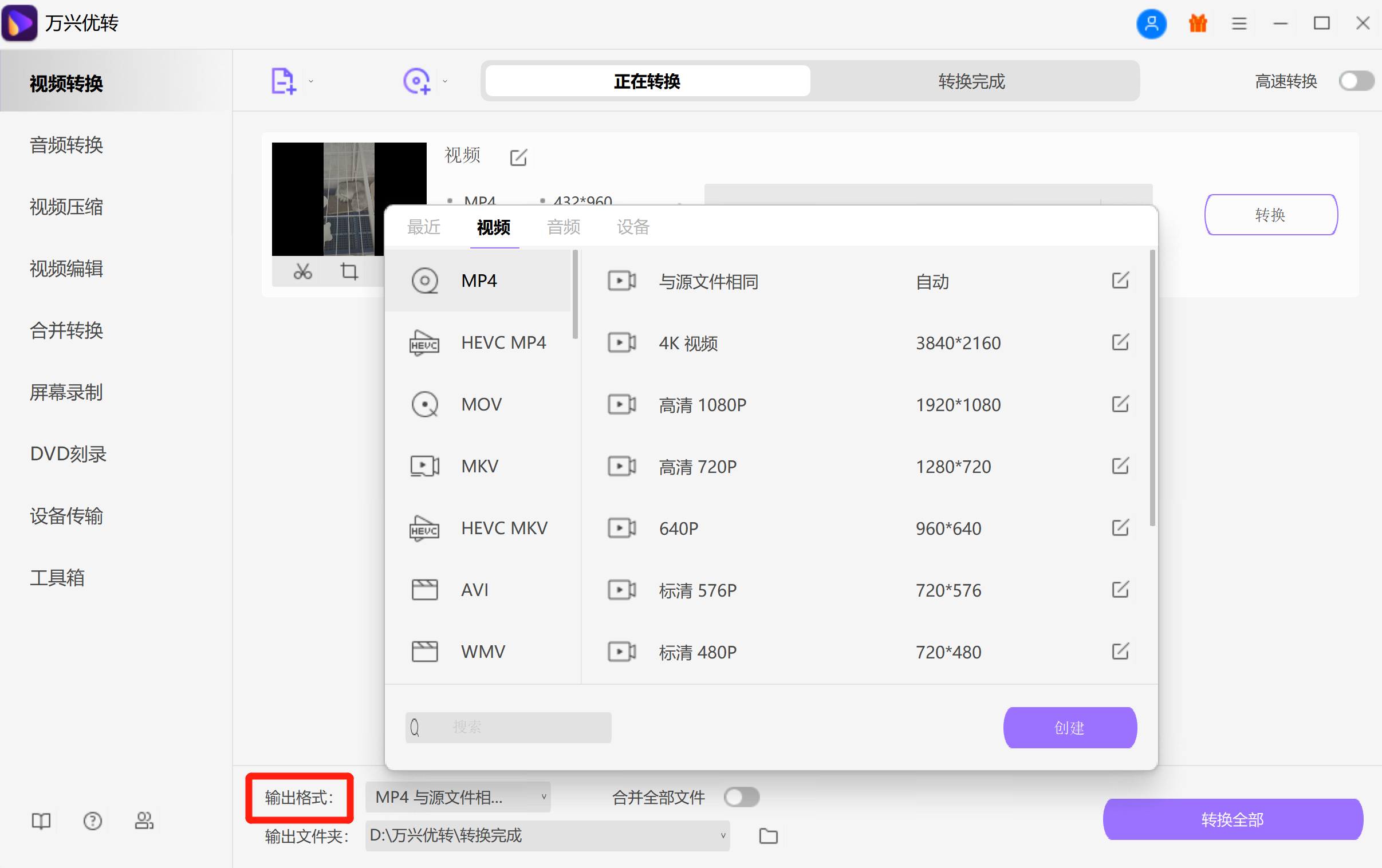Click the 创建 create button

(1069, 728)
